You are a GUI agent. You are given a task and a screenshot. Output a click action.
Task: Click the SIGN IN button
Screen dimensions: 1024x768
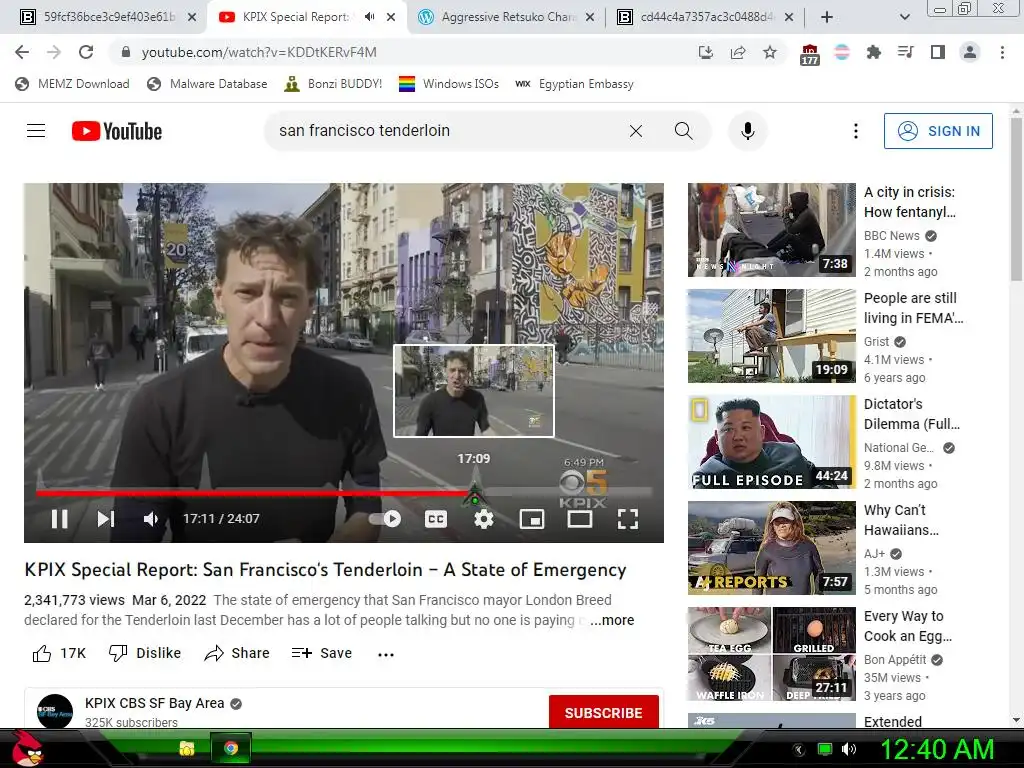point(938,131)
